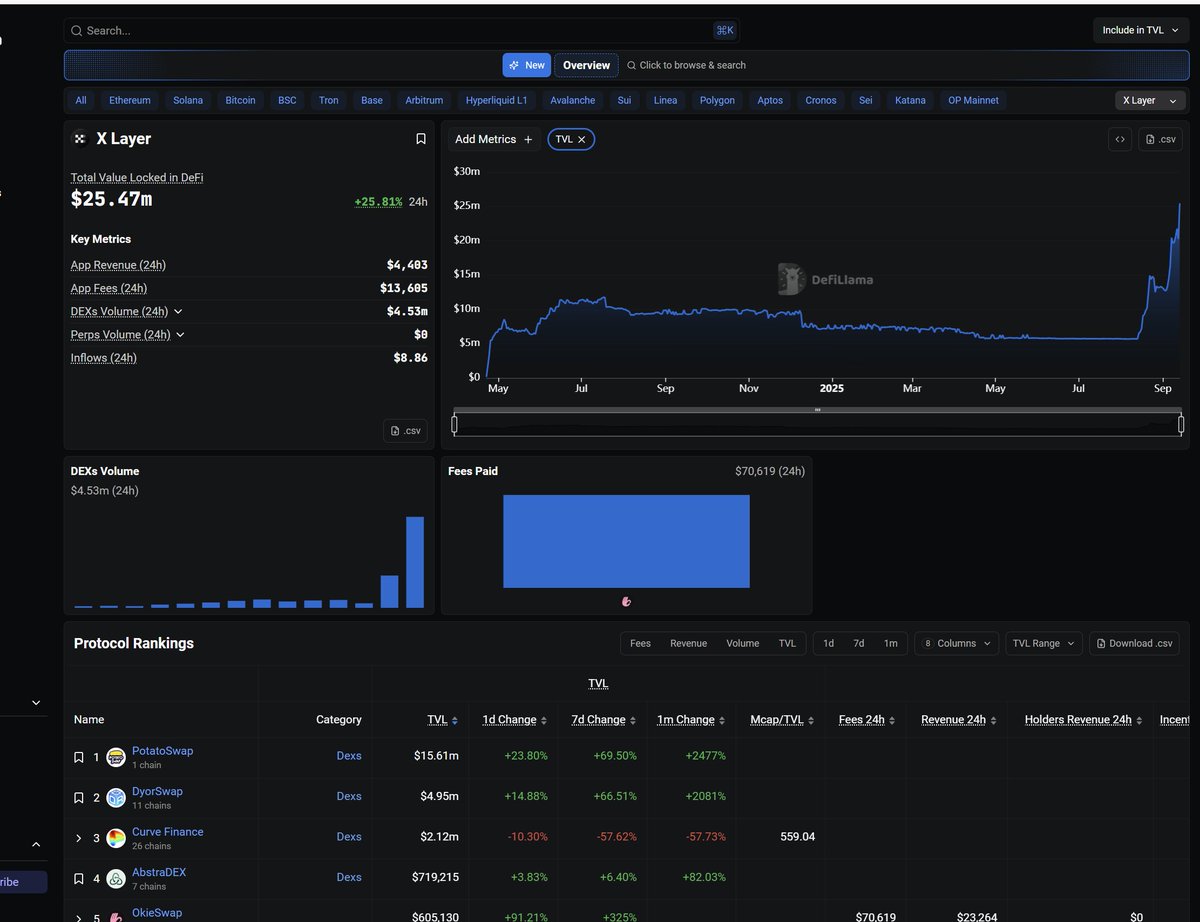
Task: Open the chart embed code icon
Action: click(1120, 139)
